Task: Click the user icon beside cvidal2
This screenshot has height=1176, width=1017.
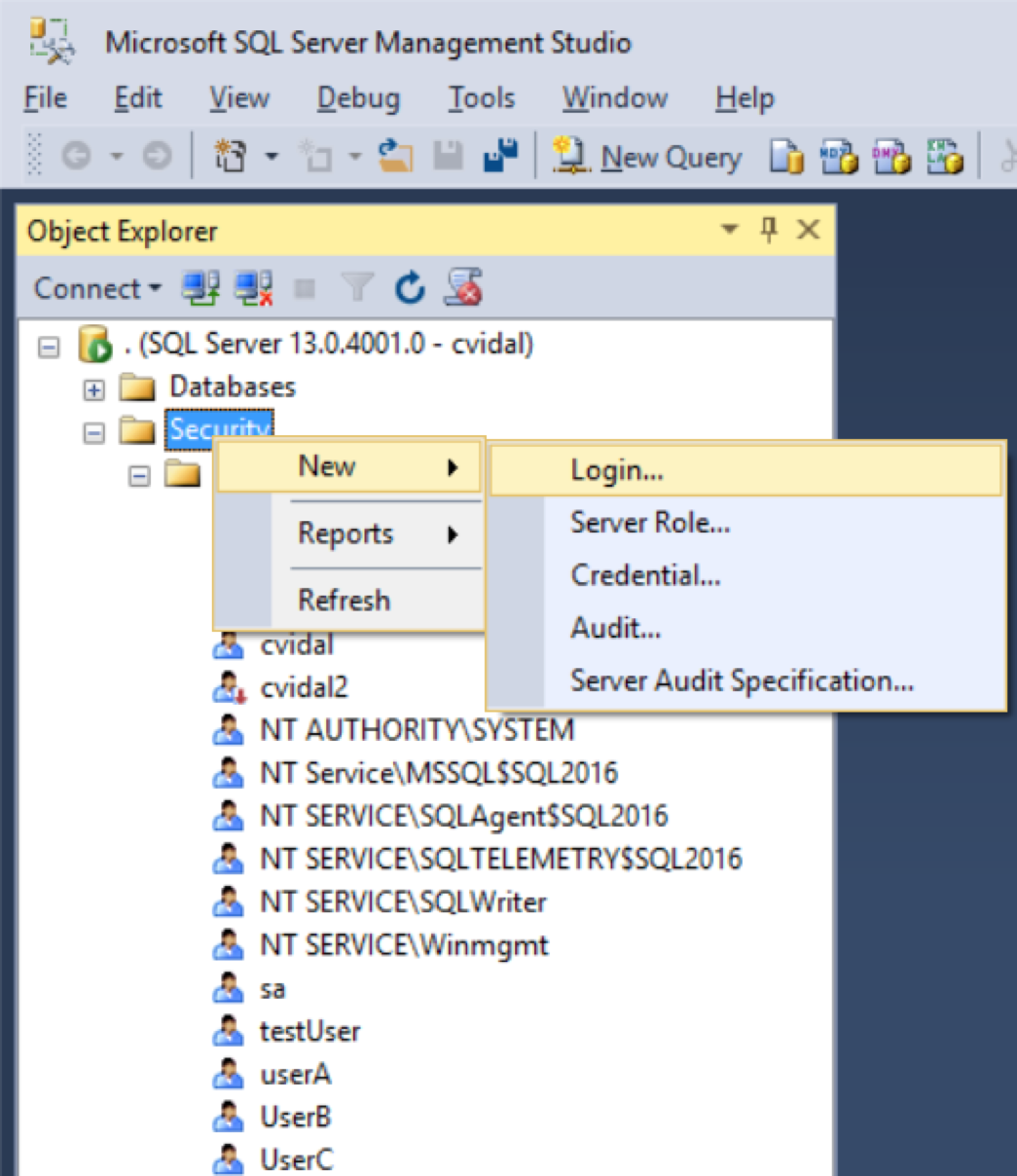Action: click(x=228, y=687)
